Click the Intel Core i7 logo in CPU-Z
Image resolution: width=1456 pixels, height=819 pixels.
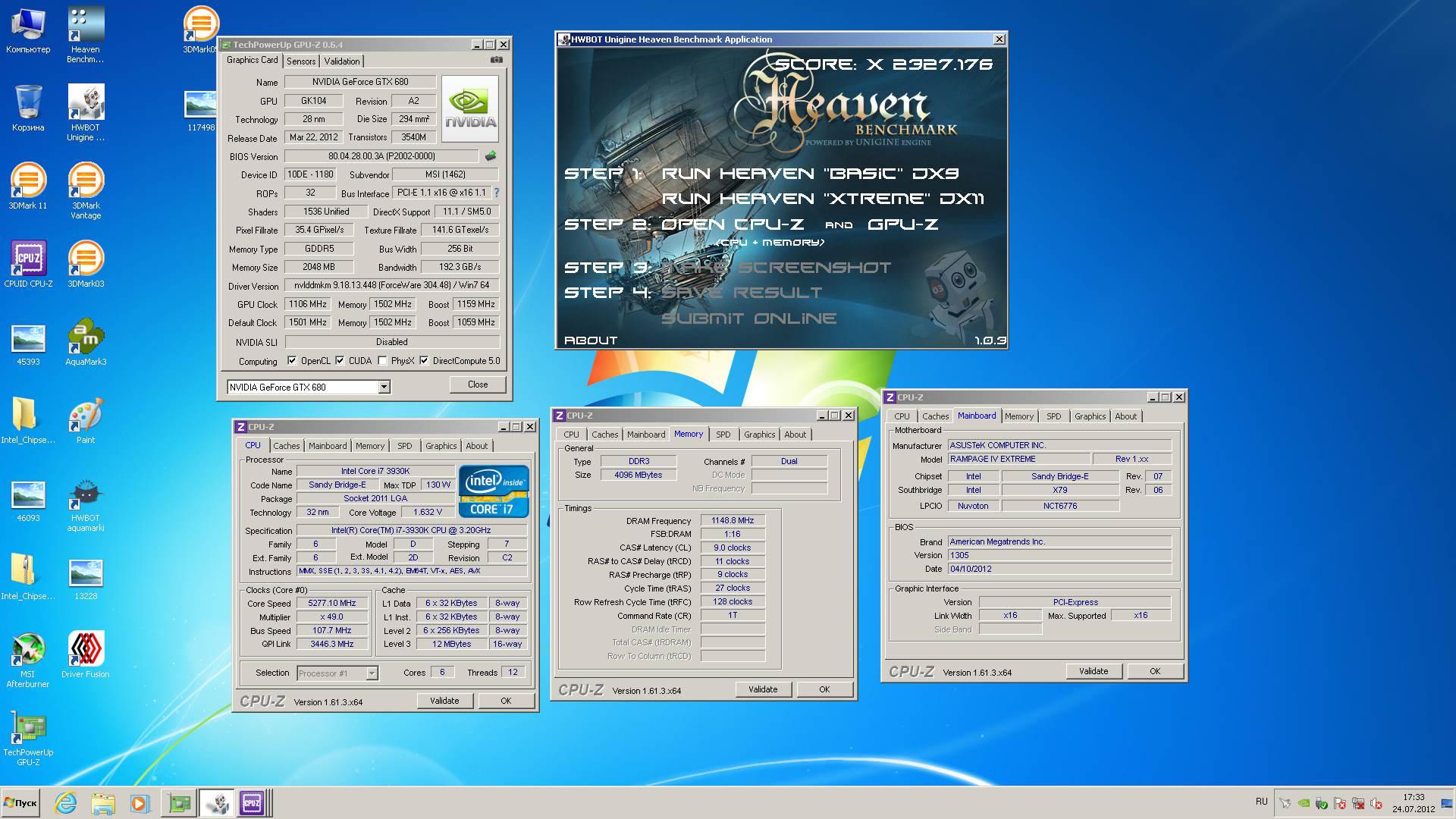493,491
